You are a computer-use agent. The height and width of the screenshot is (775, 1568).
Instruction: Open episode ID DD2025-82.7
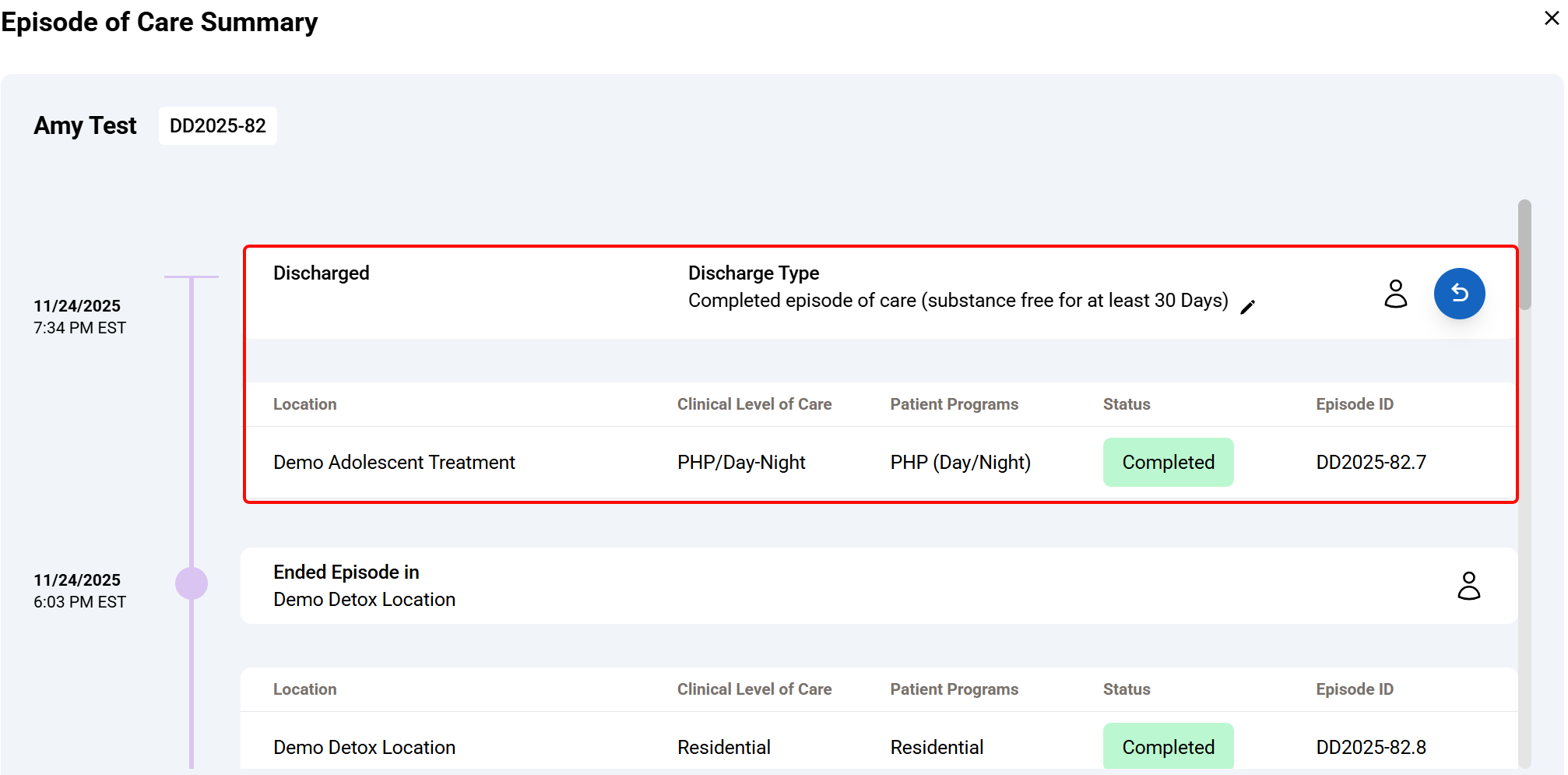pos(1371,463)
